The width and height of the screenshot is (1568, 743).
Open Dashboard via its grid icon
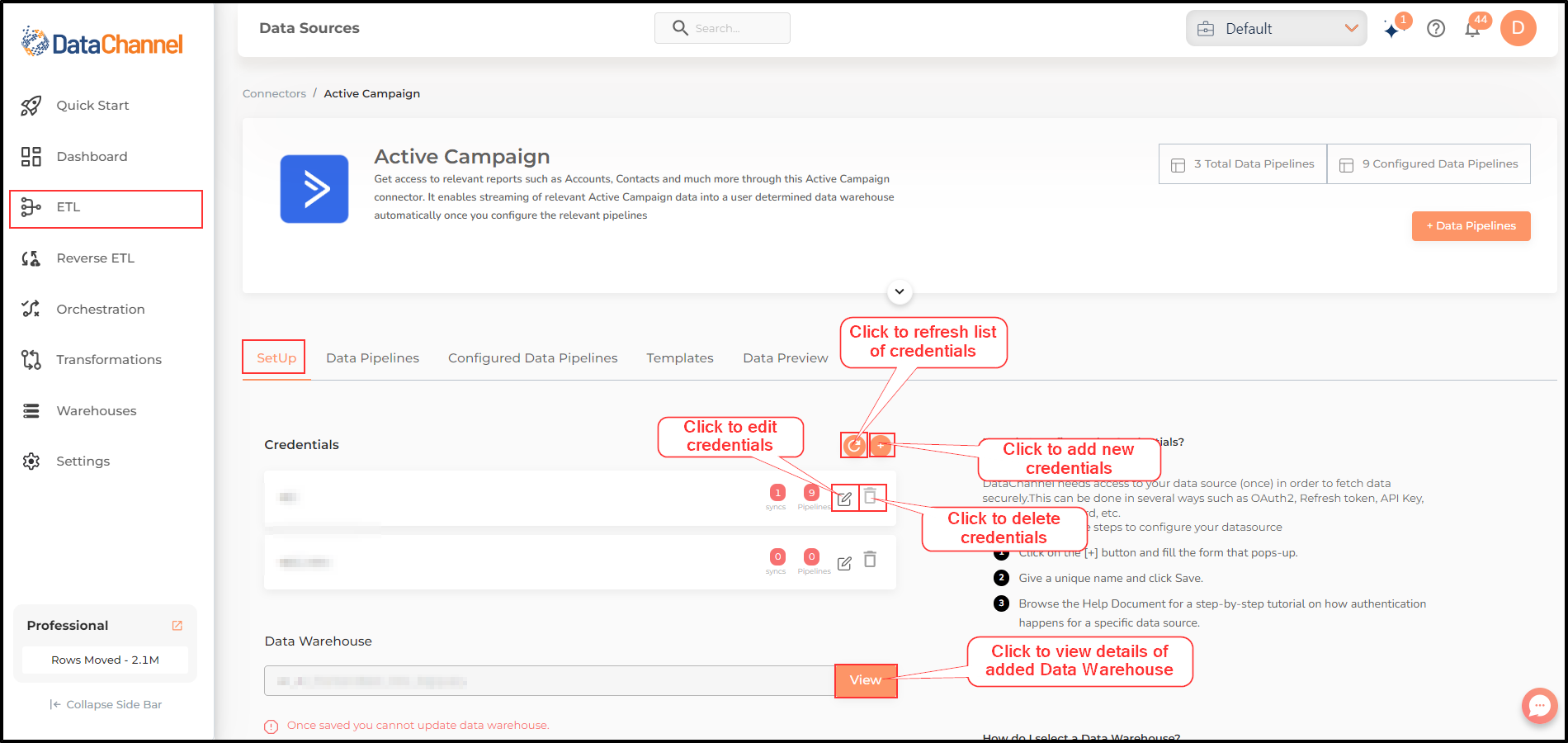pyautogui.click(x=31, y=157)
